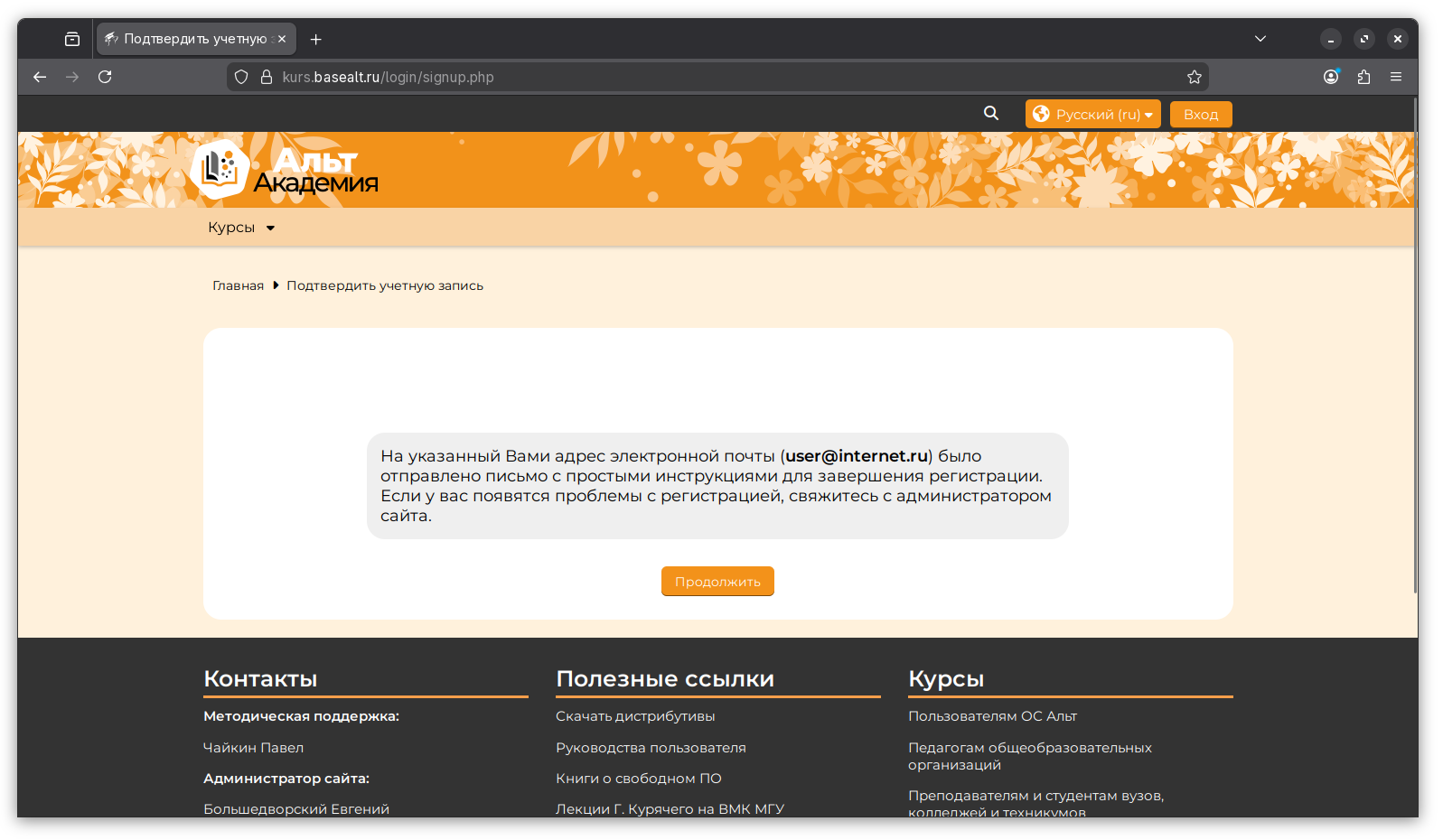Viewport: 1443px width, 840px height.
Task: Open the Firefox account profile icon
Action: click(x=1330, y=77)
